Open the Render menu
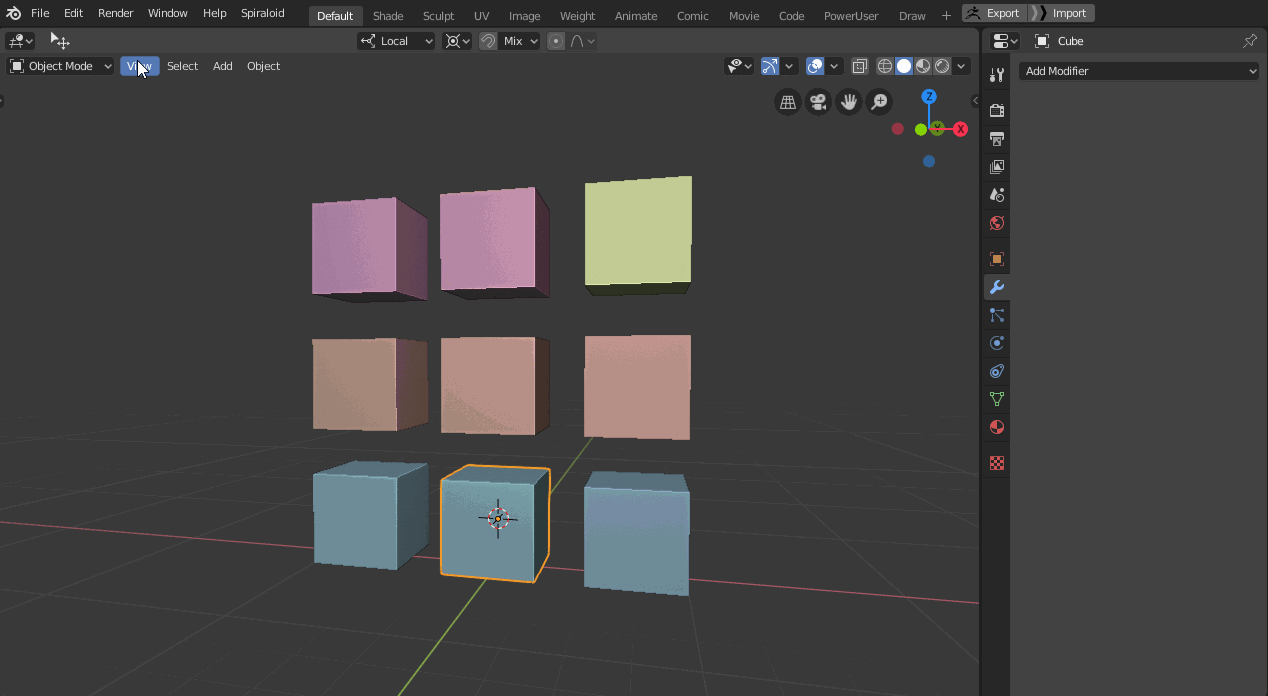Image resolution: width=1268 pixels, height=696 pixels. click(x=116, y=13)
